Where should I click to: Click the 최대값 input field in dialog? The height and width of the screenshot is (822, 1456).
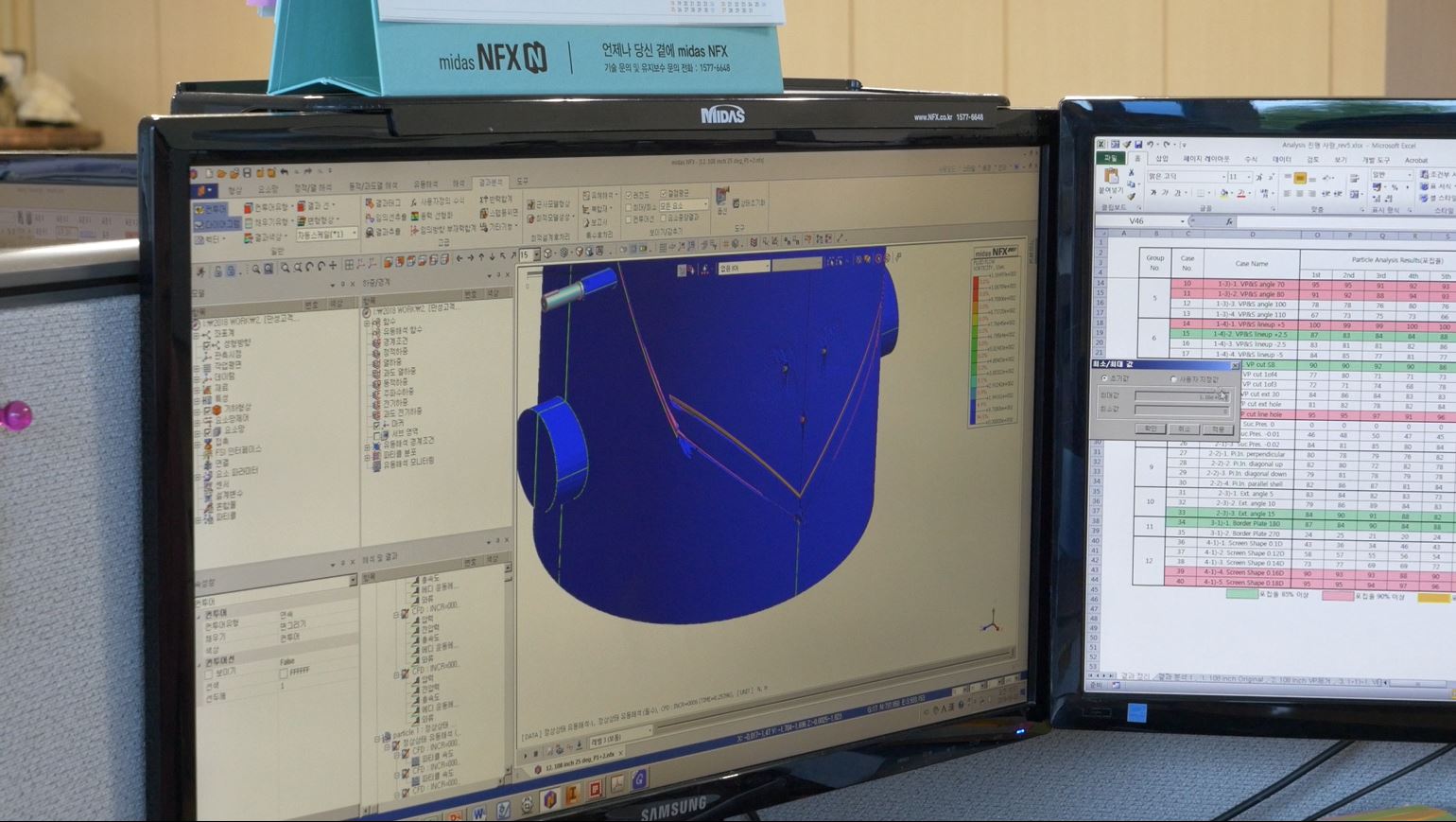pyautogui.click(x=1182, y=396)
